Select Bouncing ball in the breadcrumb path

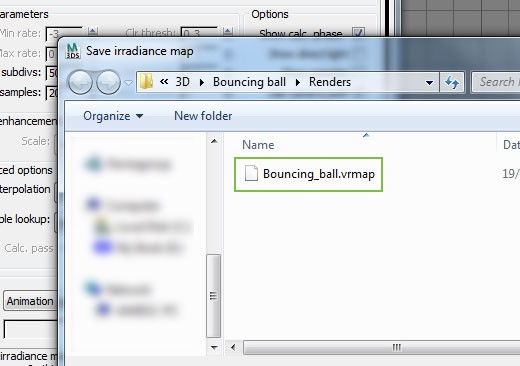(249, 82)
